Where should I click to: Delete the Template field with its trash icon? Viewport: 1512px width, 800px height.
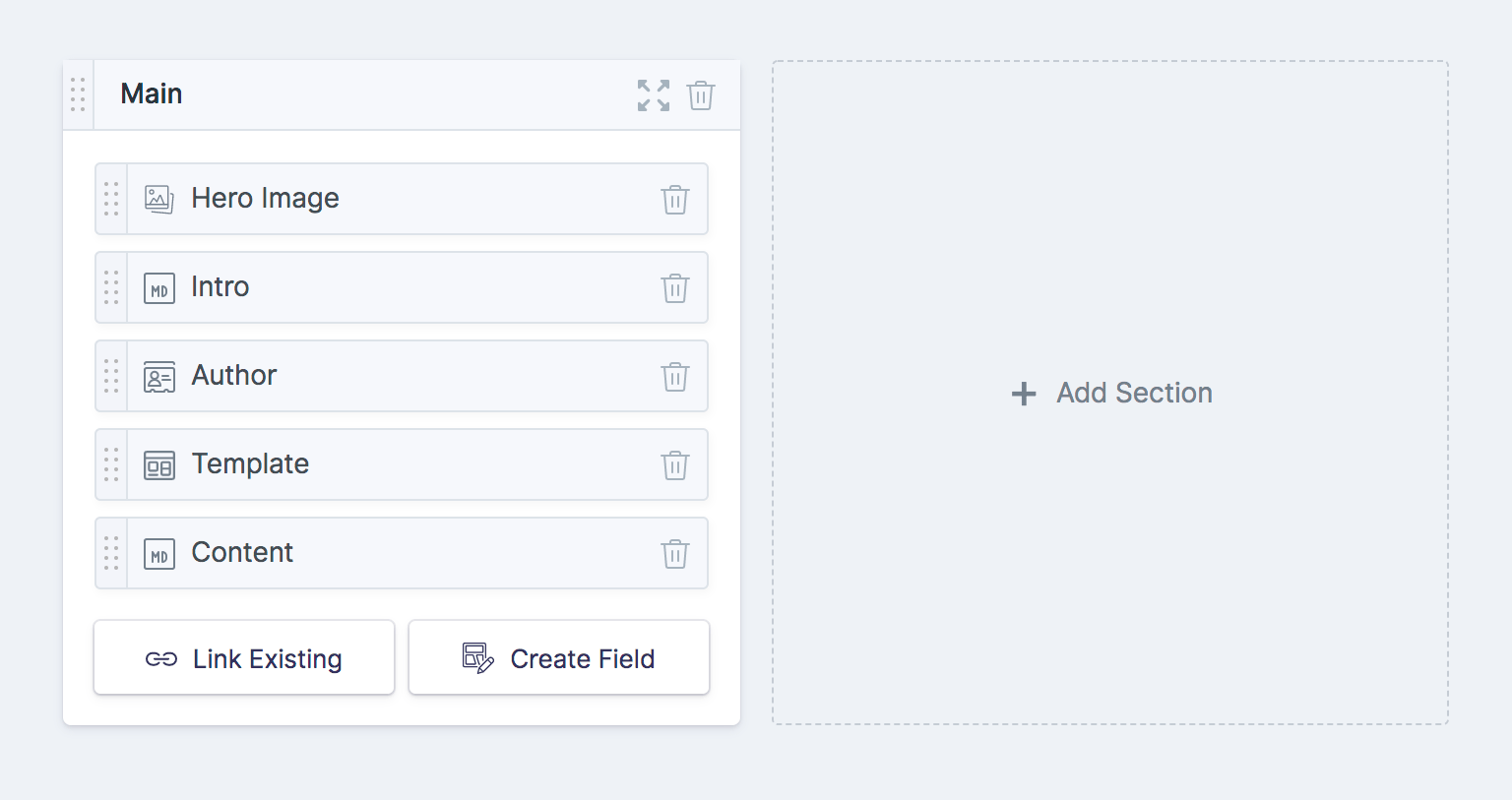click(x=675, y=464)
